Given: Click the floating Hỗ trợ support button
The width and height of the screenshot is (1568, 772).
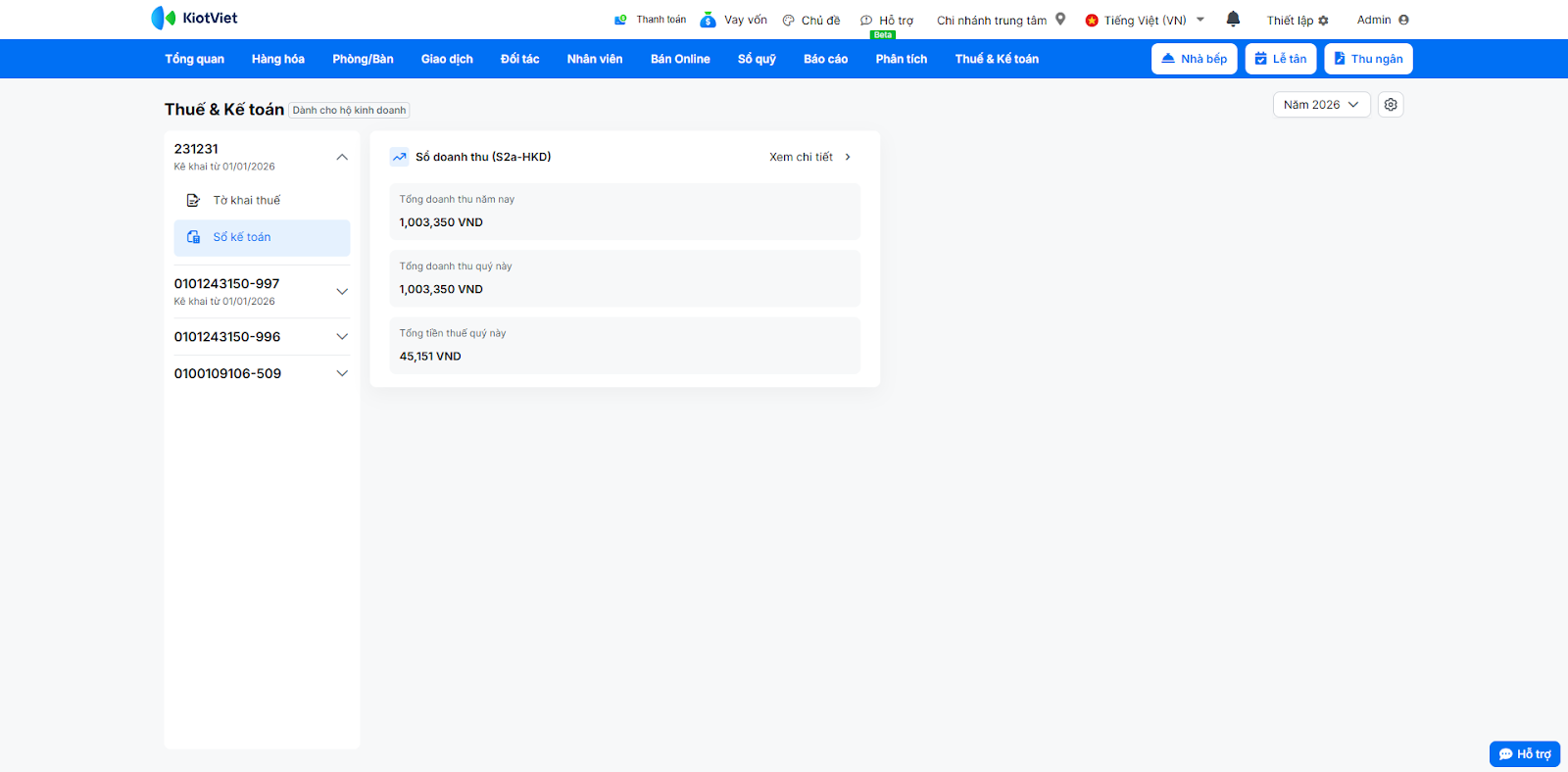Looking at the screenshot, I should point(1525,754).
